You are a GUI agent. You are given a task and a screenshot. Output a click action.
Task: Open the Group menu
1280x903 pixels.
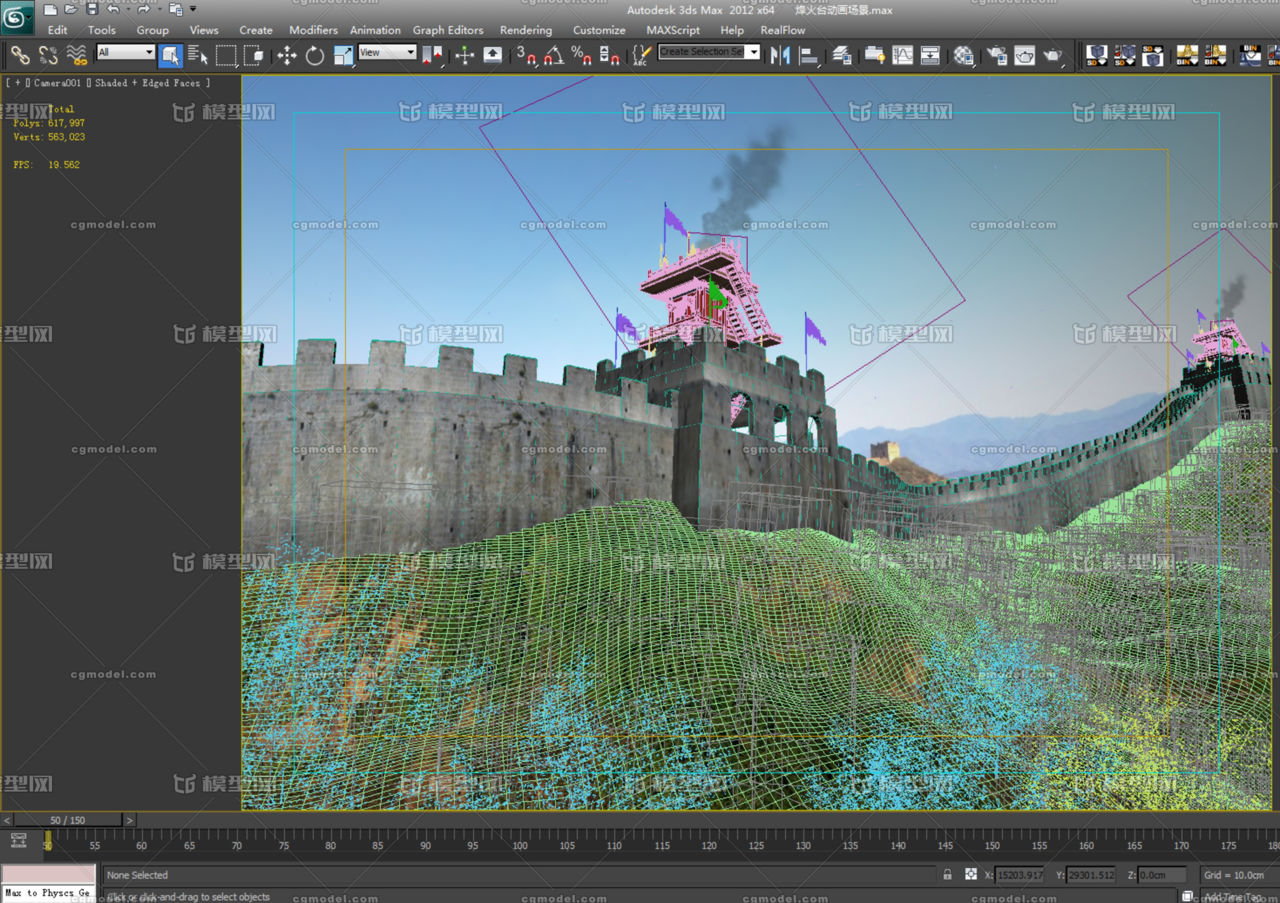tap(153, 30)
